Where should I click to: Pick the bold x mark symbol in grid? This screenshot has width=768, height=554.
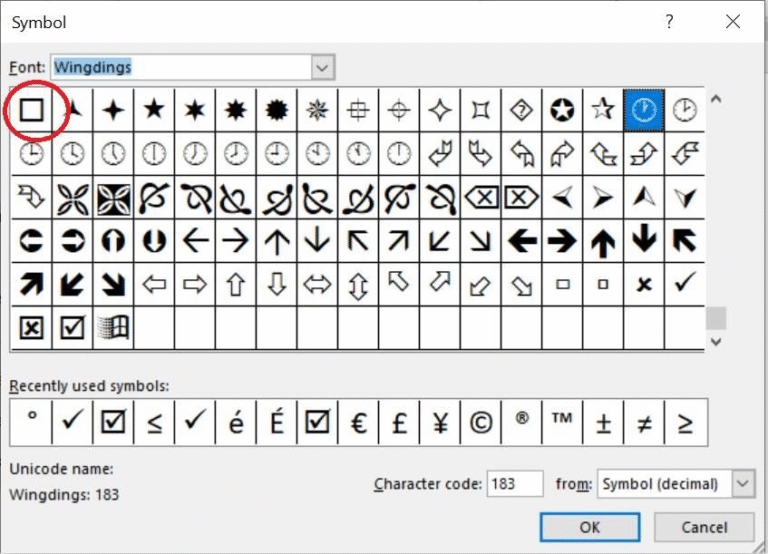(x=644, y=284)
